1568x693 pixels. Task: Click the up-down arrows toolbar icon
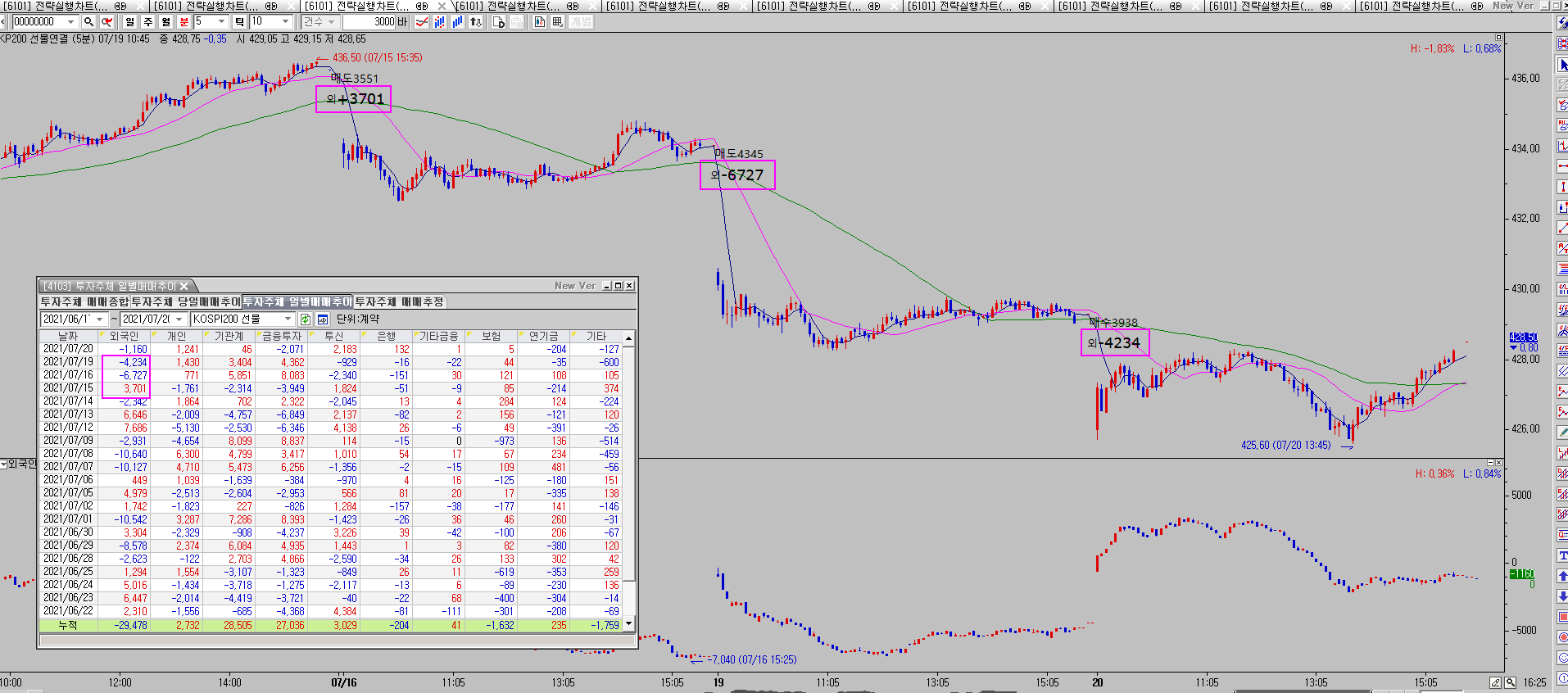point(475,22)
